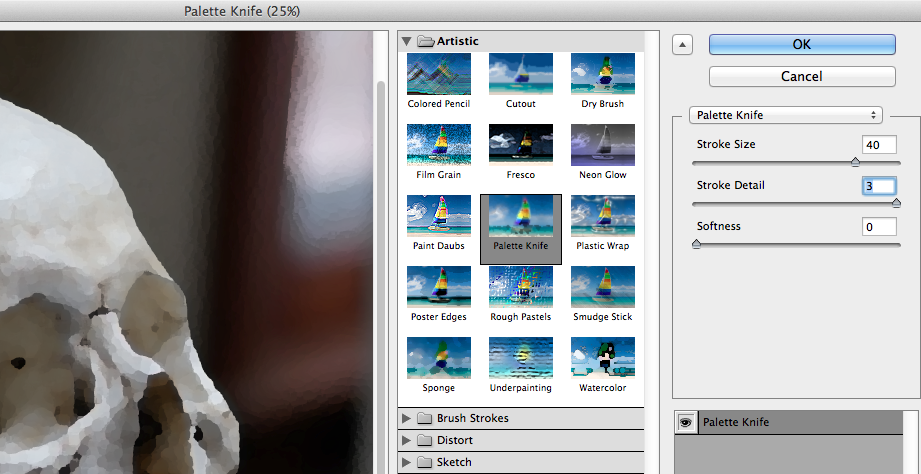Click the Stroke Detail value field
Screen dimensions: 921x474
[x=879, y=186]
